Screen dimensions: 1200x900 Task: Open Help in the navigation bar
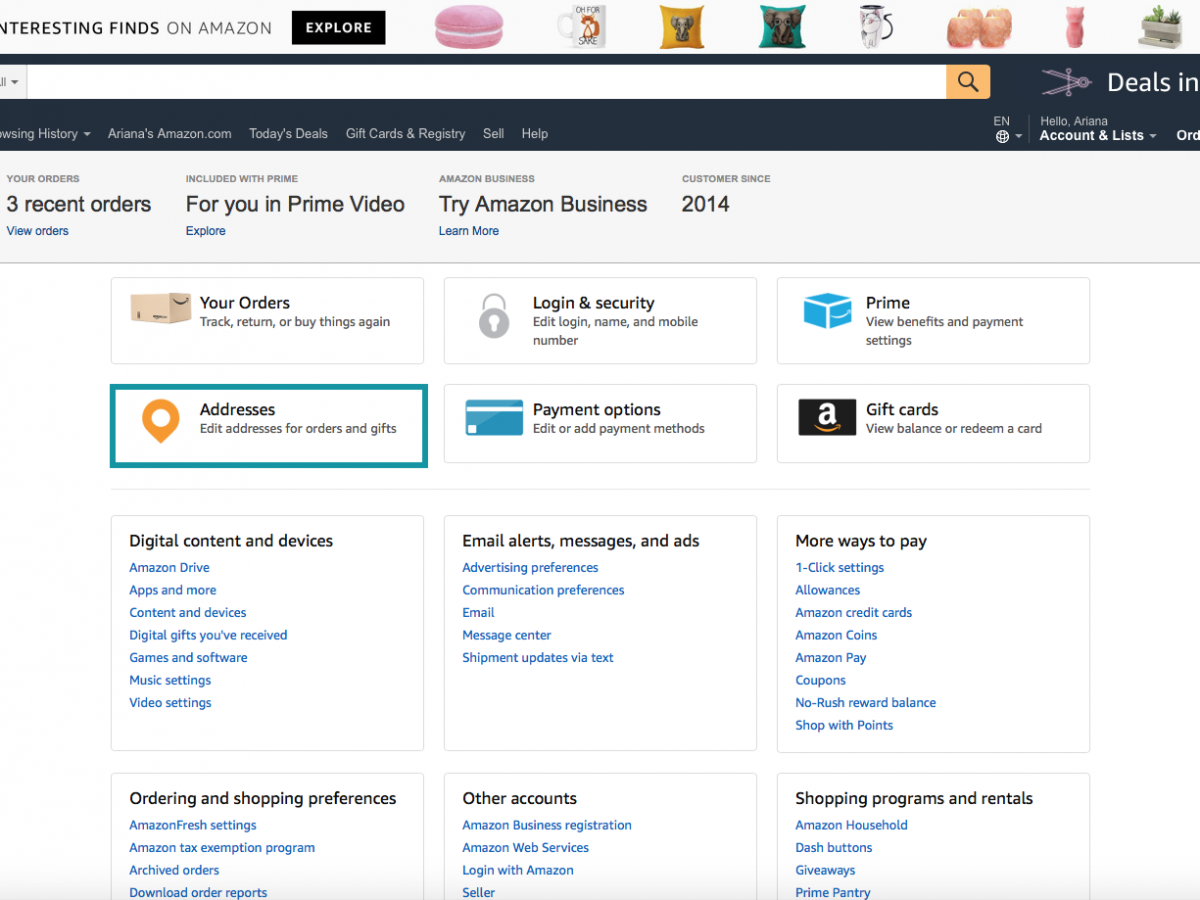[x=535, y=134]
